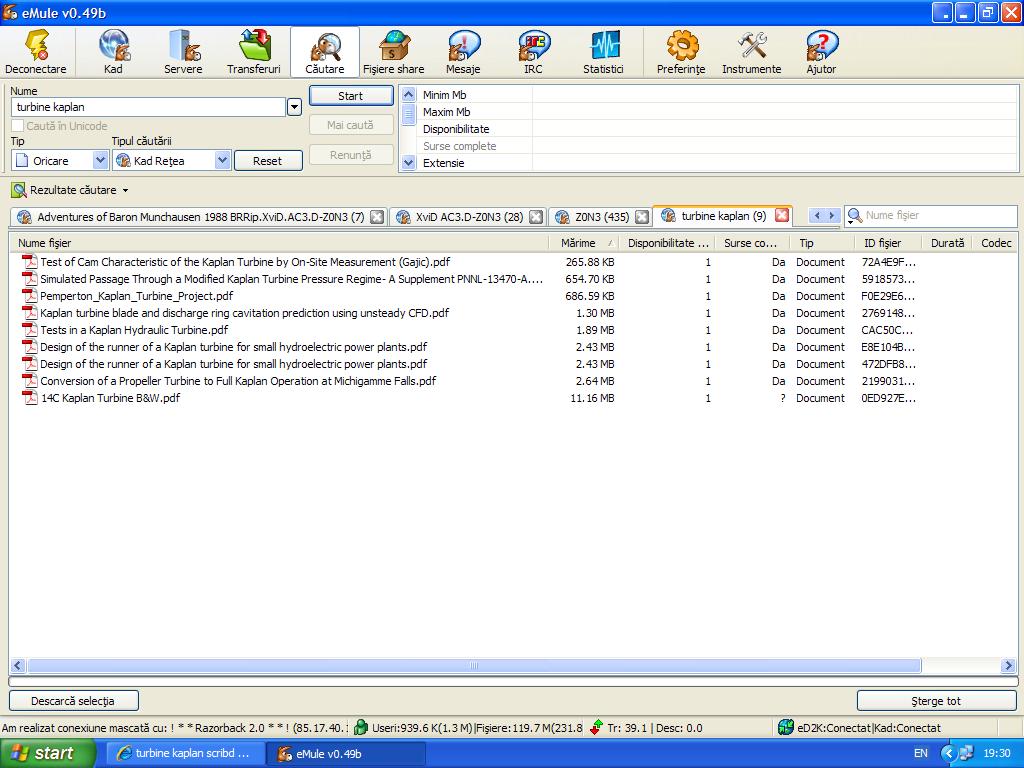Select Conversion of a Propeller Turbine file
The width and height of the screenshot is (1024, 768).
click(238, 381)
